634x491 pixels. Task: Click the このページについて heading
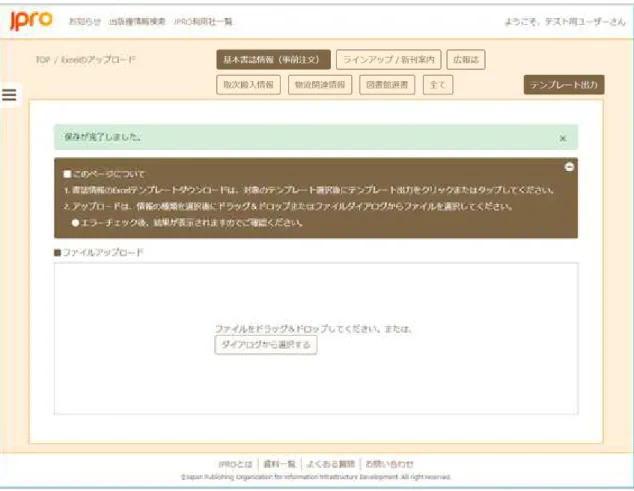coord(104,174)
